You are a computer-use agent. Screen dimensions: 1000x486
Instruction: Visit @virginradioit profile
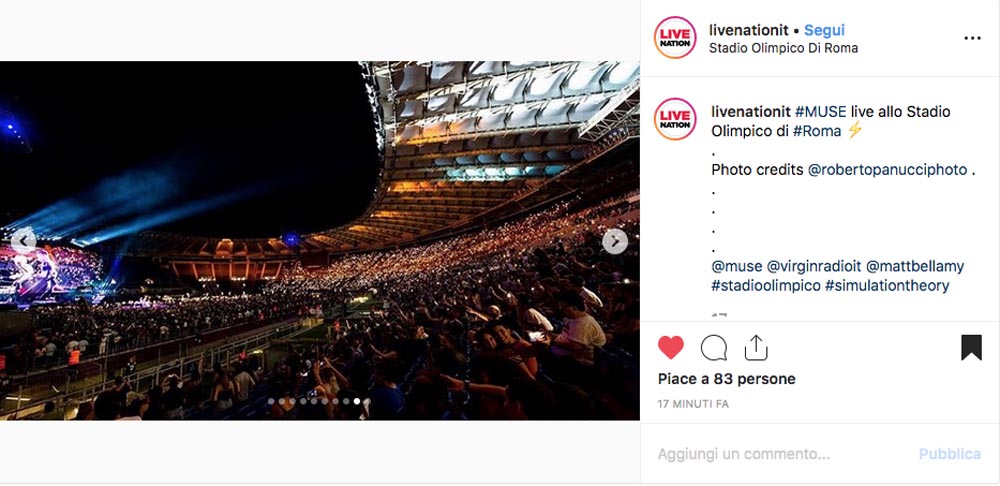814,266
